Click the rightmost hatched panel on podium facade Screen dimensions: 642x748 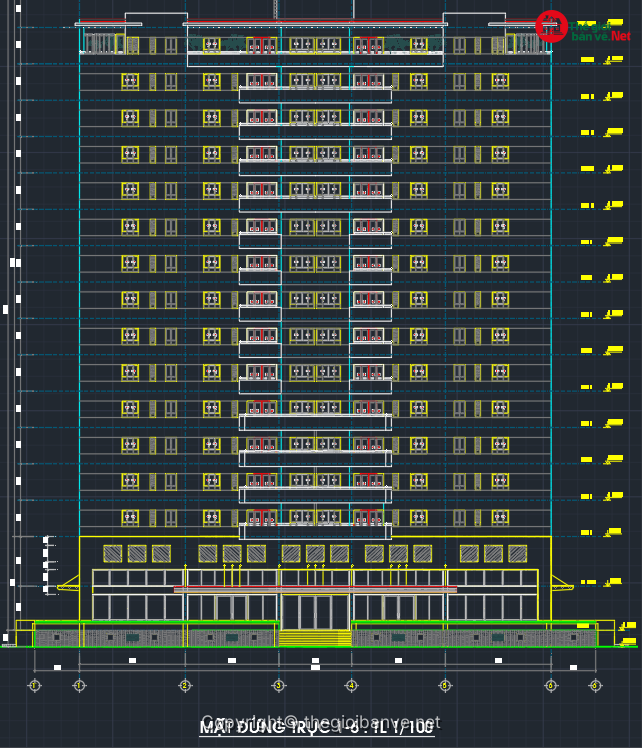pyautogui.click(x=517, y=553)
